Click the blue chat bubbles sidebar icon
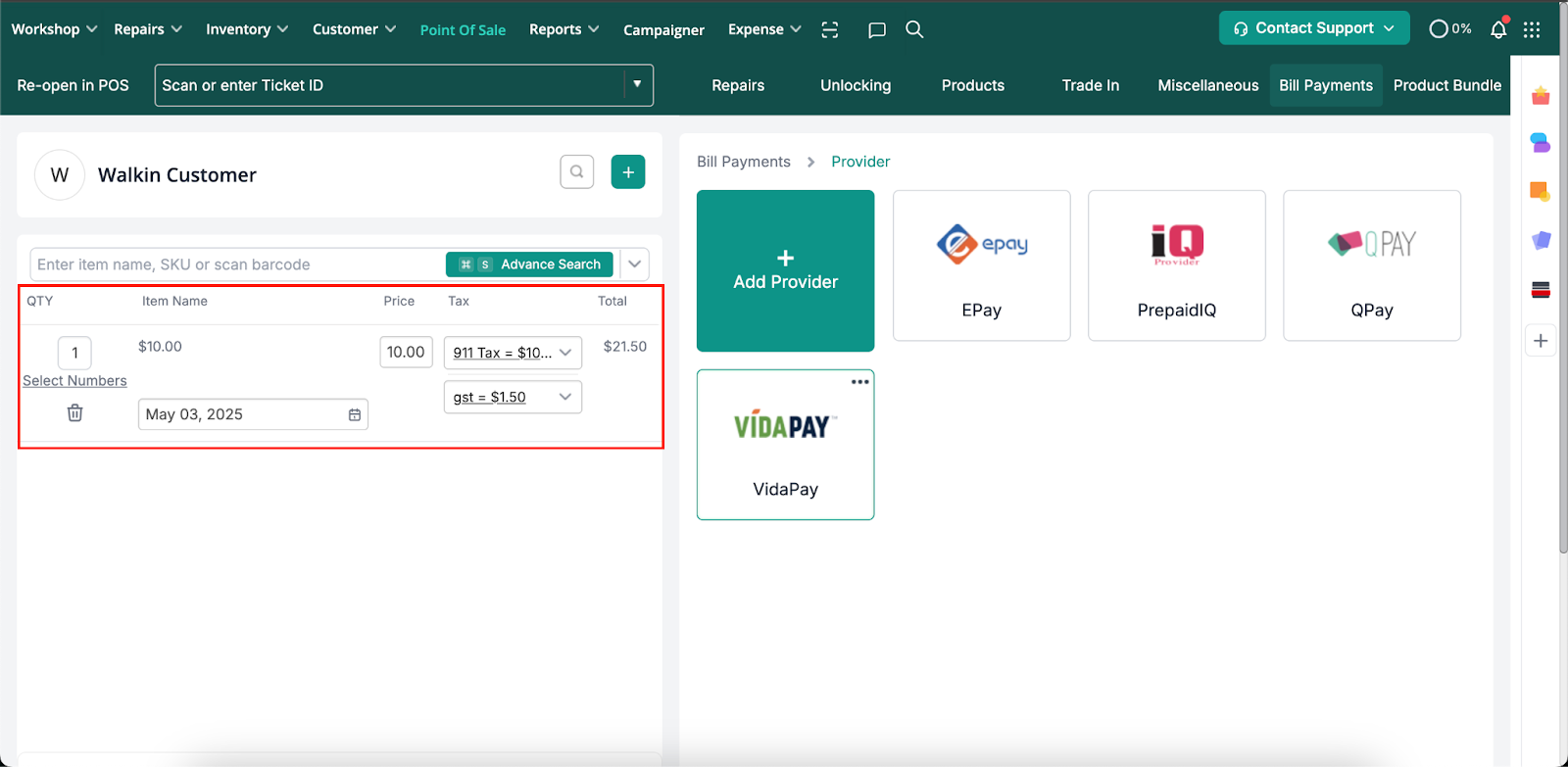The height and width of the screenshot is (767, 1568). [x=1541, y=143]
